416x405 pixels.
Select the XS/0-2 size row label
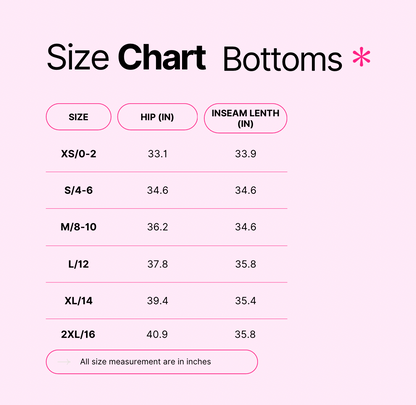click(78, 154)
